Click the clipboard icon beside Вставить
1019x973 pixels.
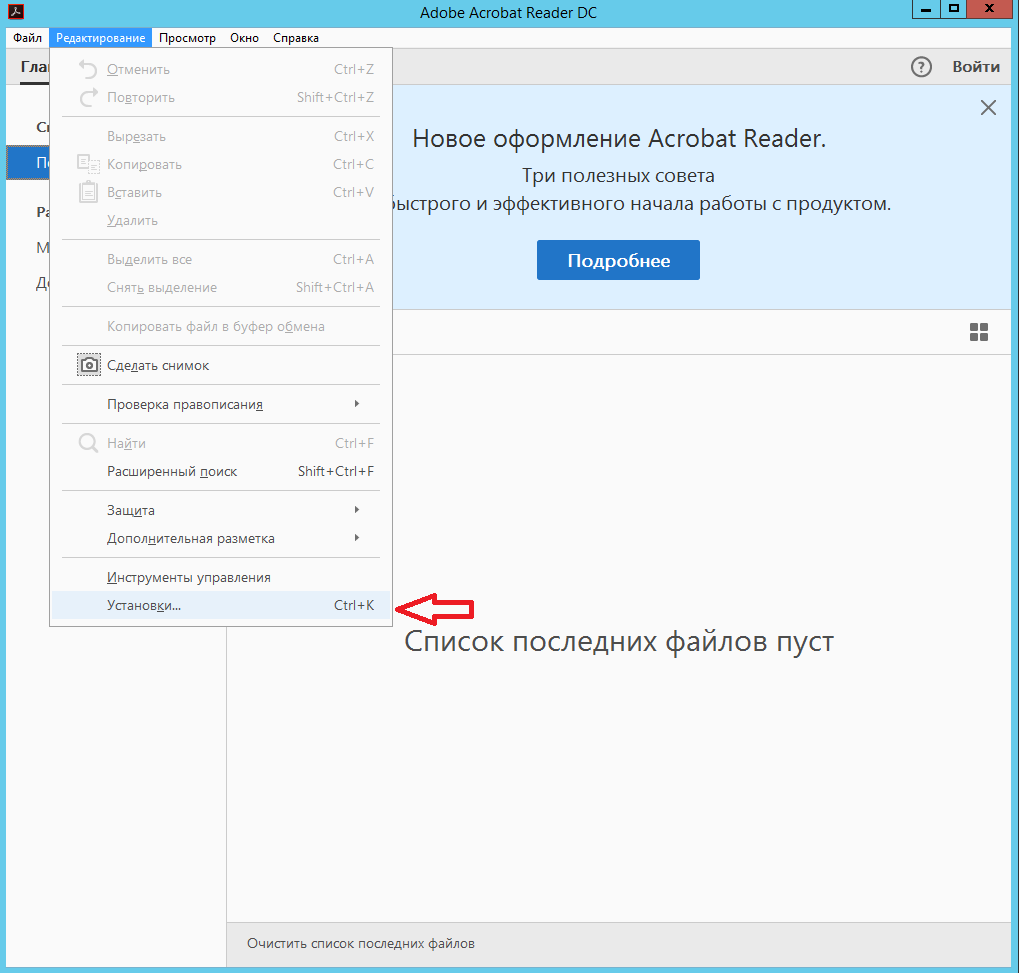point(89,192)
